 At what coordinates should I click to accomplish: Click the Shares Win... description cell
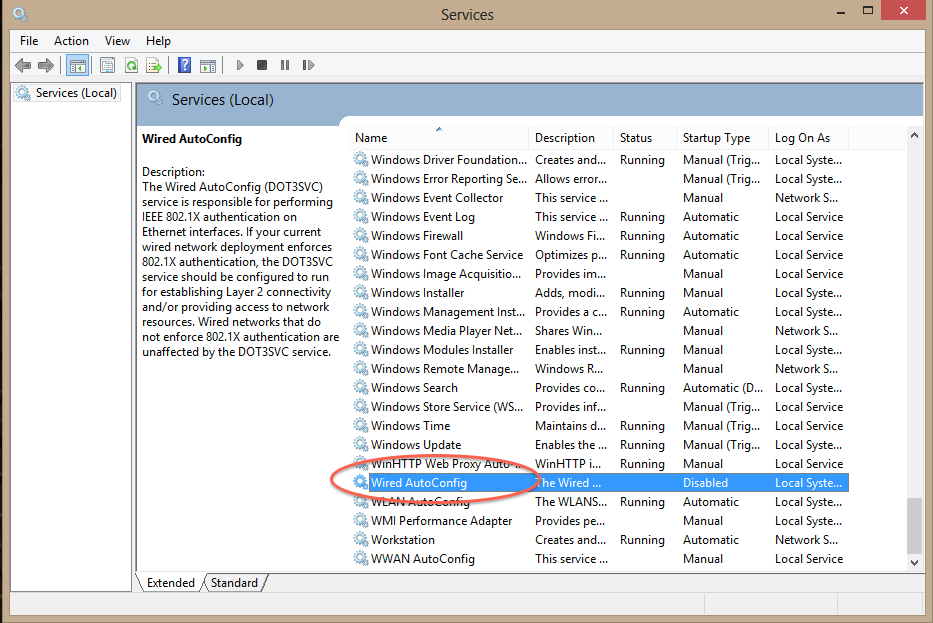click(568, 331)
